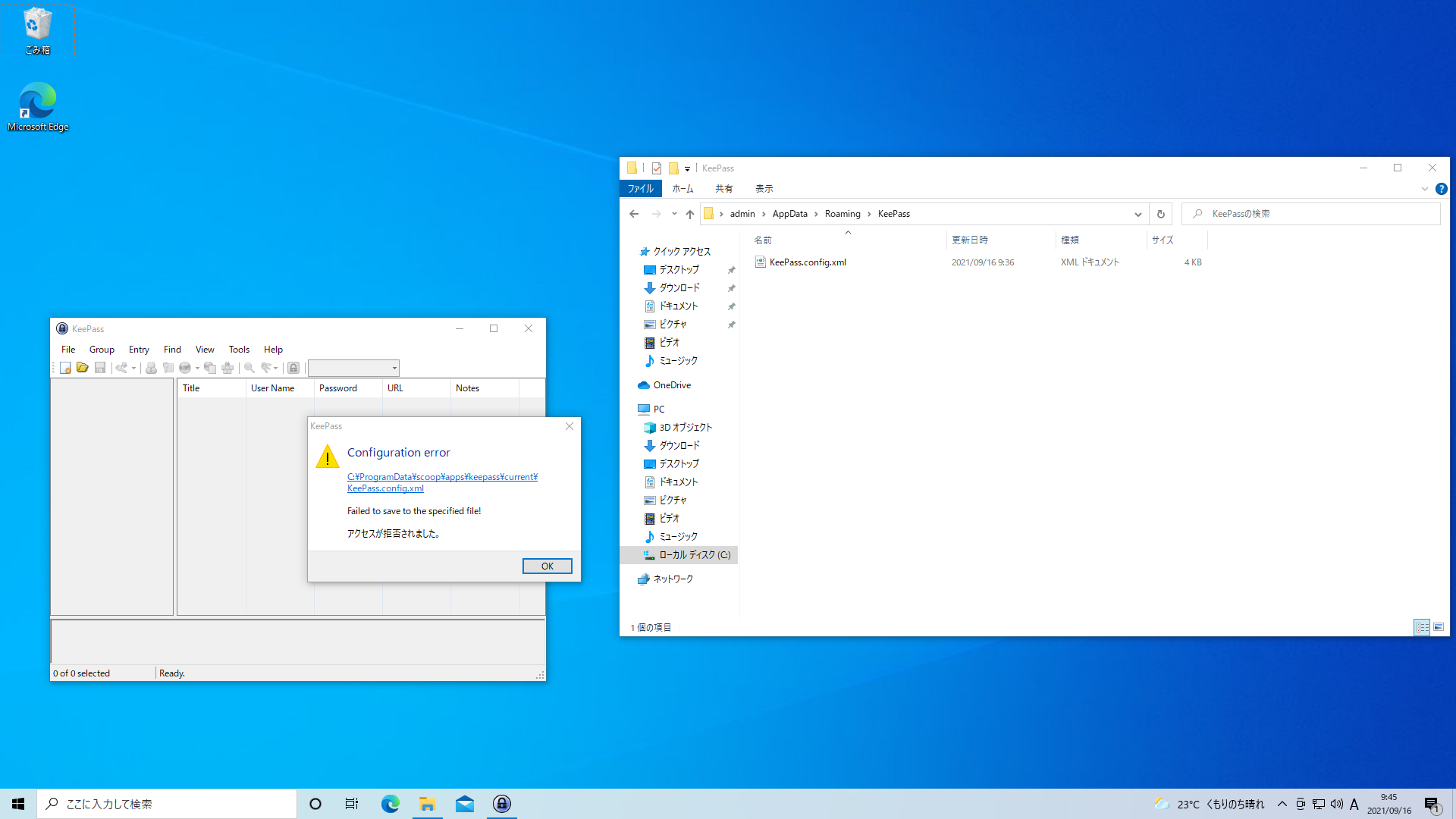Open the address bar history dropdown
Screen dimensions: 1456x819
(1137, 214)
